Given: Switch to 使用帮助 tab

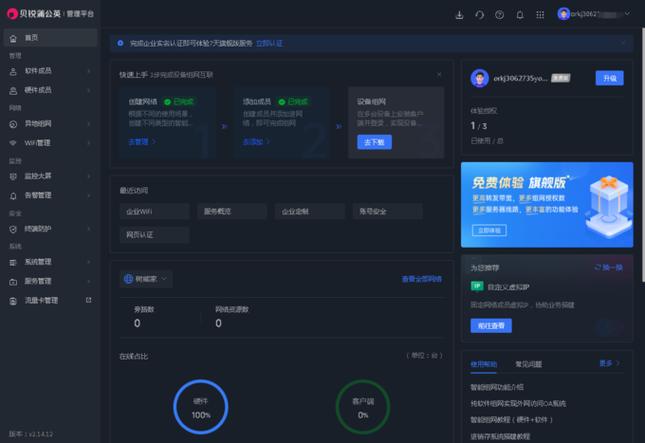Looking at the screenshot, I should (484, 364).
